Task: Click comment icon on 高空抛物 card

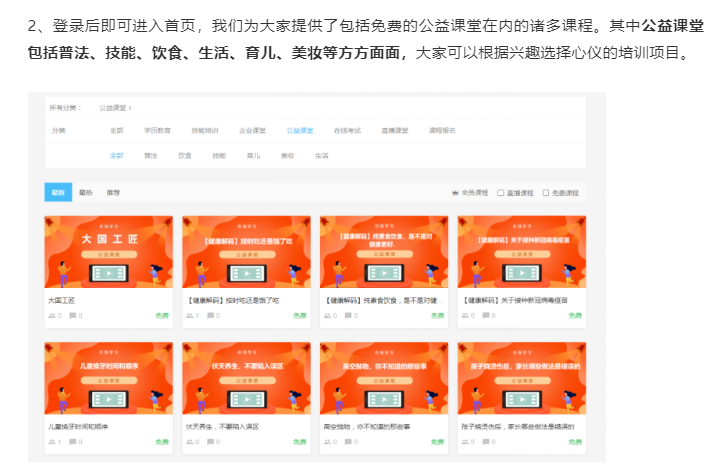Action: 348,442
